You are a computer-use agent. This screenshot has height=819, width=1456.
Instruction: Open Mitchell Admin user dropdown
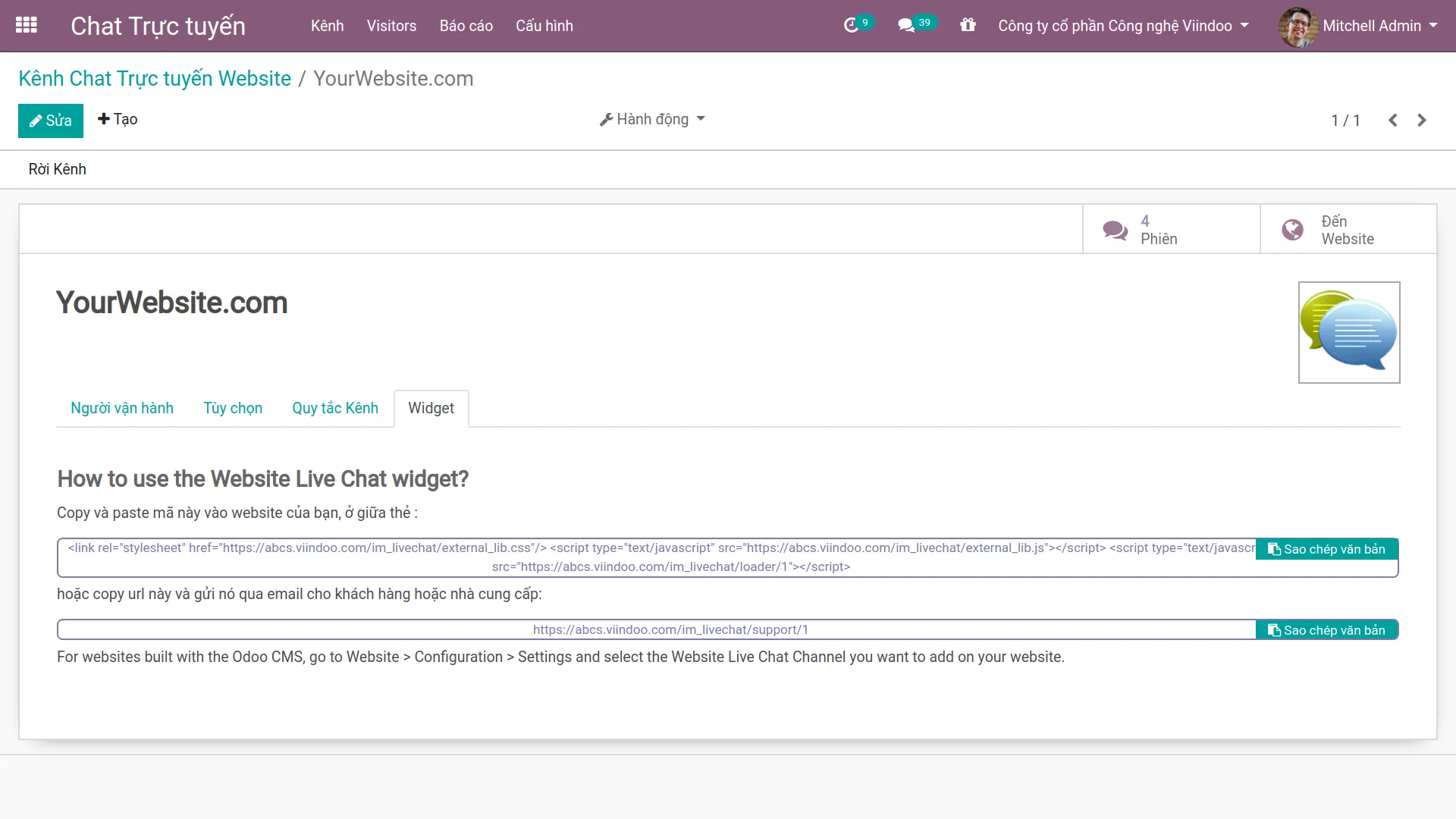(1379, 26)
